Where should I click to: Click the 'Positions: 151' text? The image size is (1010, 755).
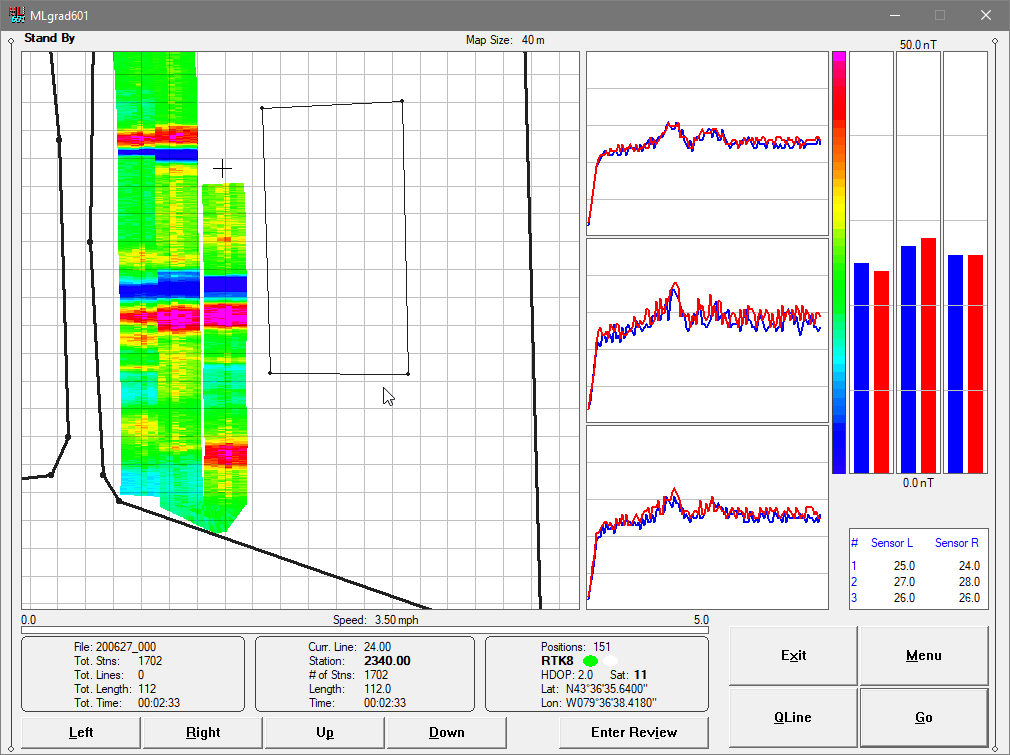click(575, 647)
